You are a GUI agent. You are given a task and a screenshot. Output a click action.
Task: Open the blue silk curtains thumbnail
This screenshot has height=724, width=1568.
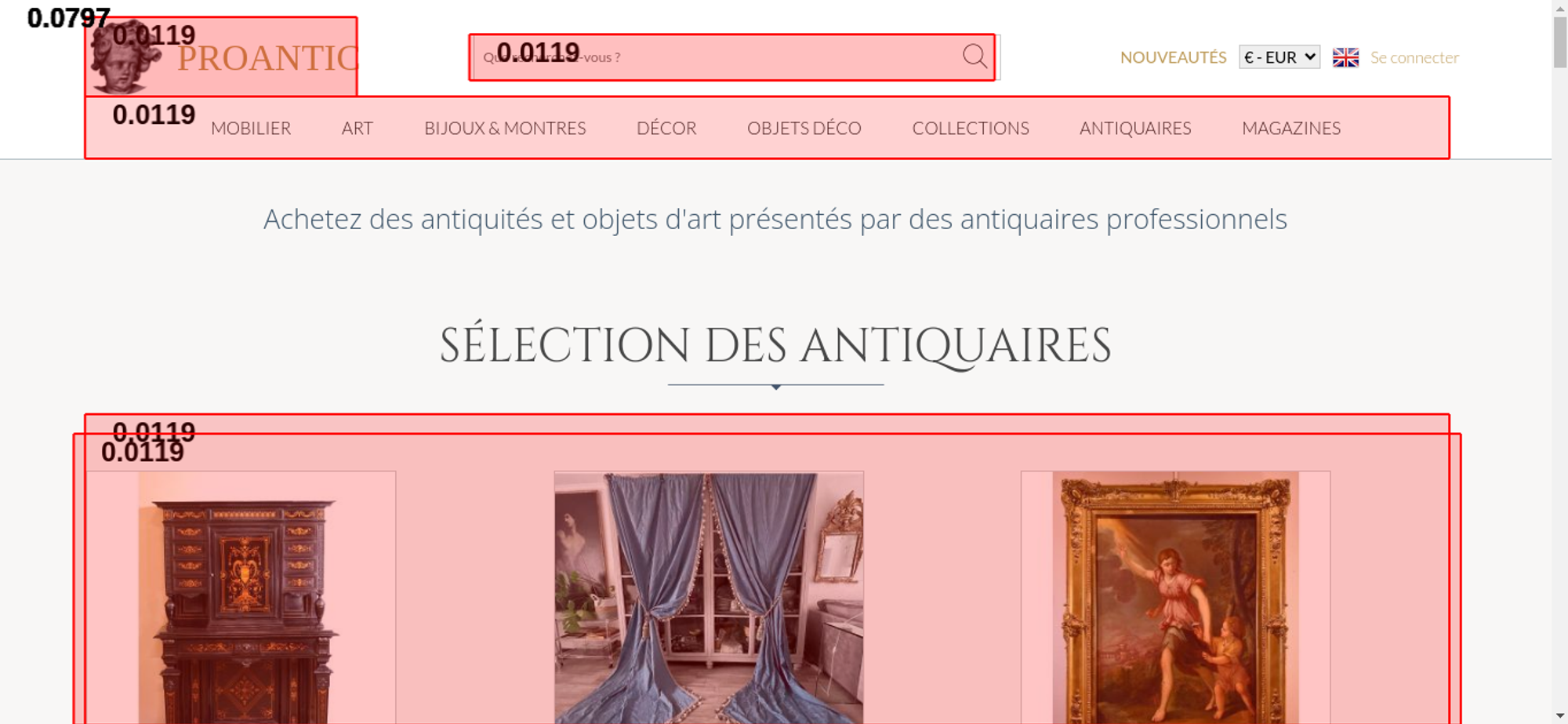pos(709,598)
